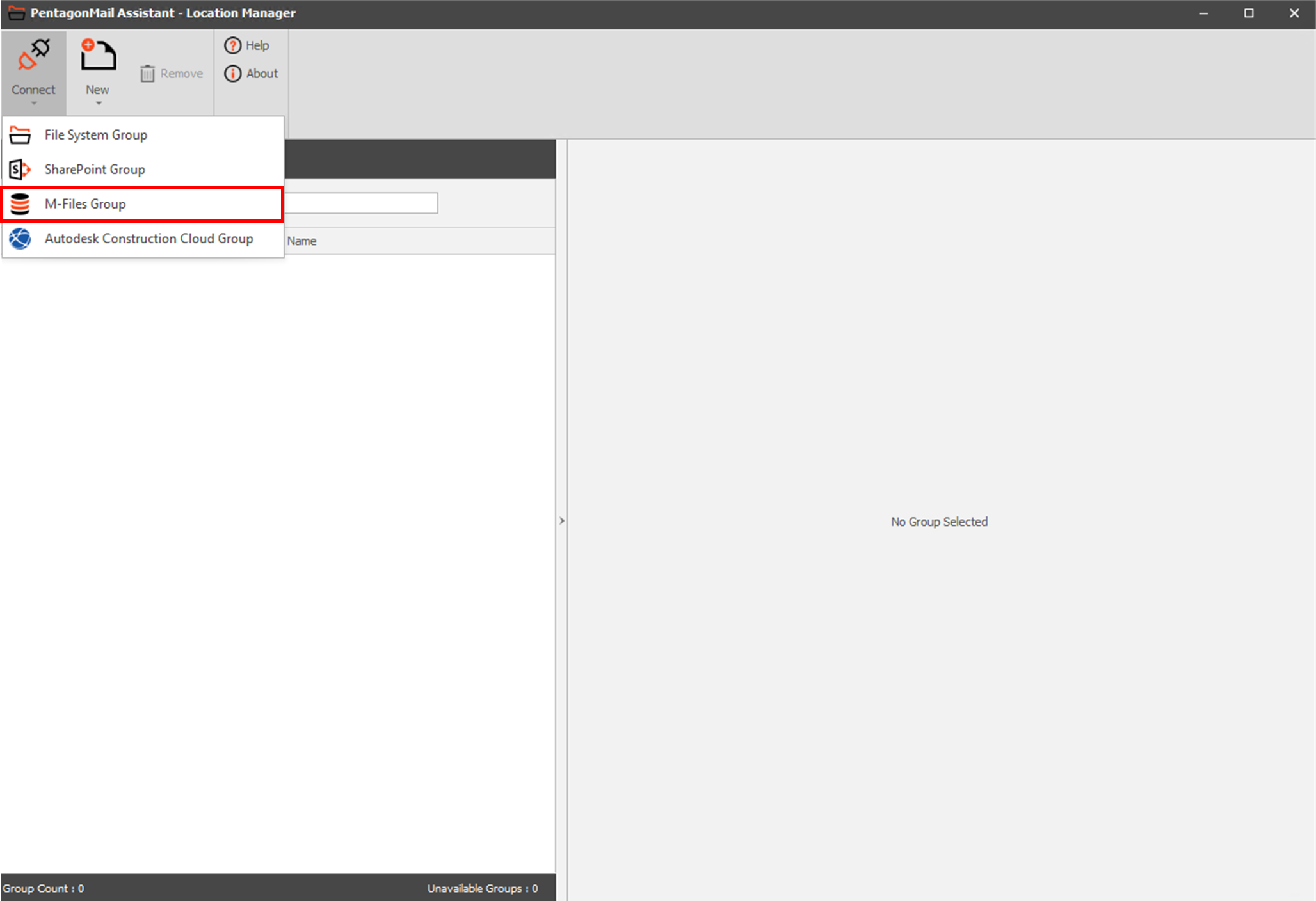Viewport: 1316px width, 901px height.
Task: Open the Help link in toolbar
Action: pos(257,45)
